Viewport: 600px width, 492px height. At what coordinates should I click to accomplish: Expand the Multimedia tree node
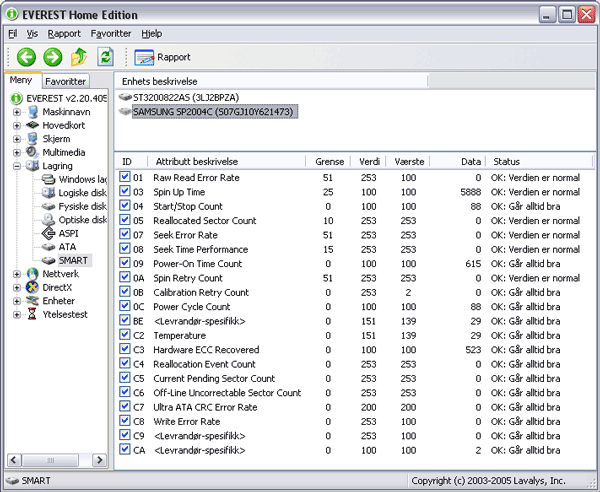[x=16, y=153]
